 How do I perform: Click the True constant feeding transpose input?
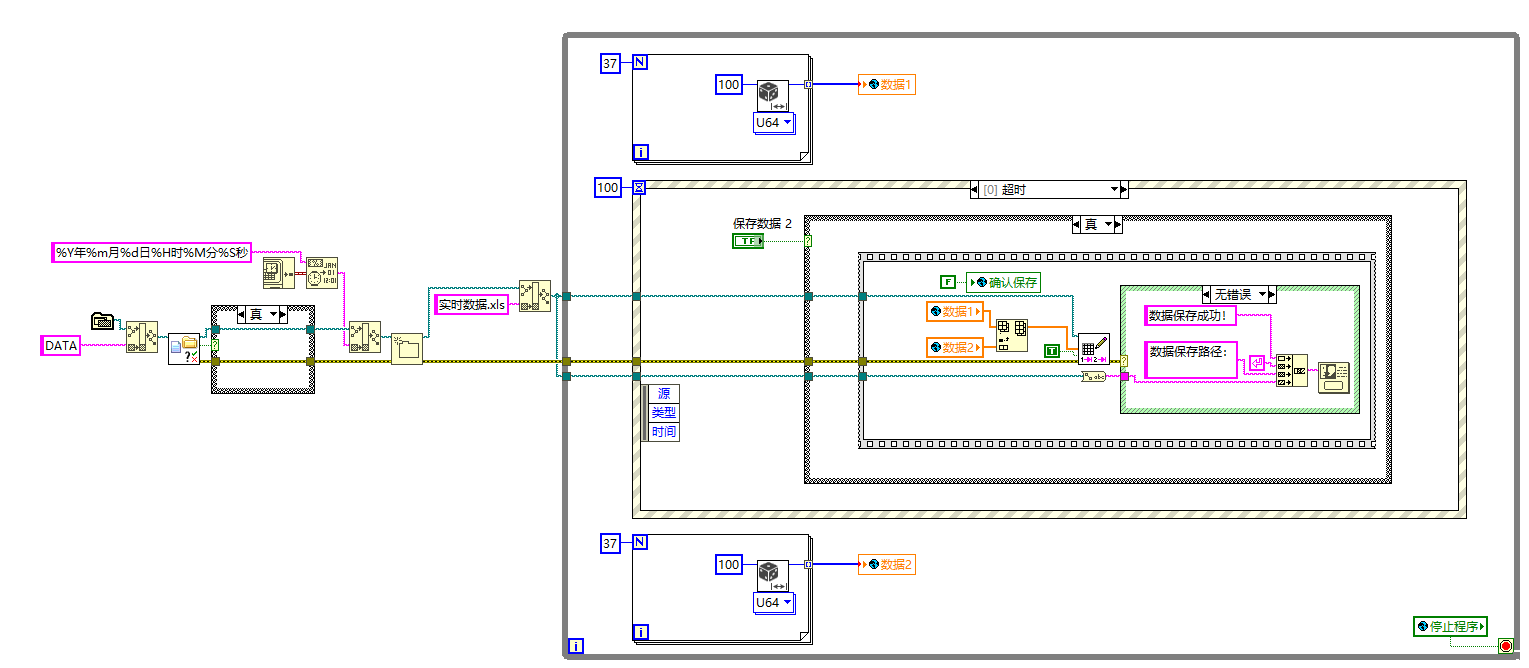point(1051,350)
